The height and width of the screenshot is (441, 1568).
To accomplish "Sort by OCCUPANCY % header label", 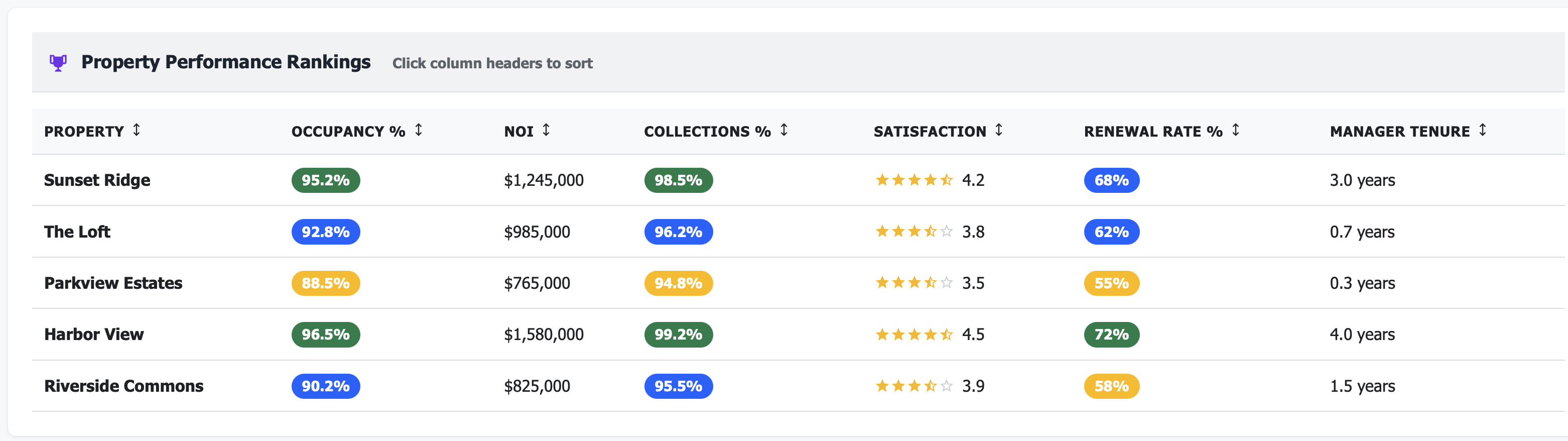I will 348,132.
